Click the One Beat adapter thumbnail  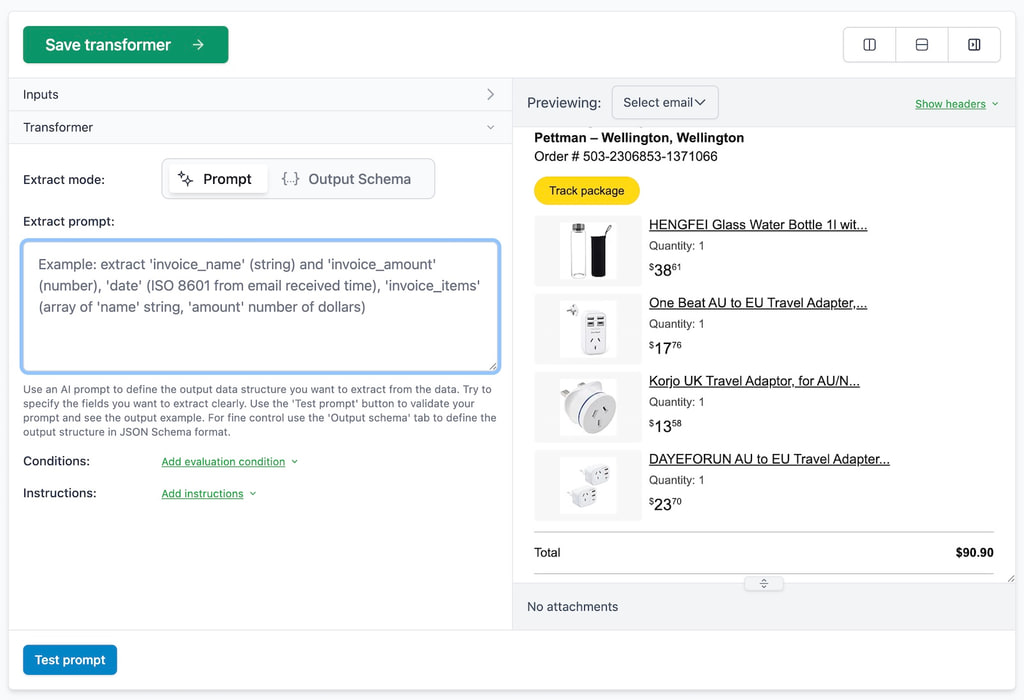pyautogui.click(x=588, y=329)
